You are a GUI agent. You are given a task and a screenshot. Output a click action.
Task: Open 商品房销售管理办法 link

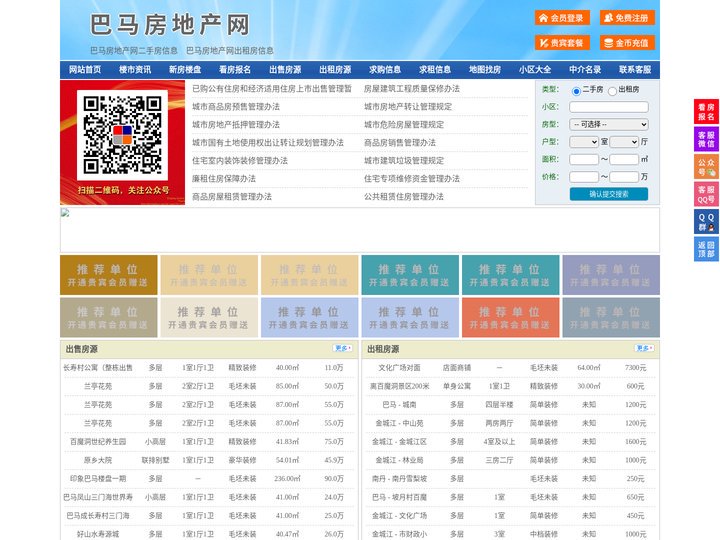click(399, 142)
